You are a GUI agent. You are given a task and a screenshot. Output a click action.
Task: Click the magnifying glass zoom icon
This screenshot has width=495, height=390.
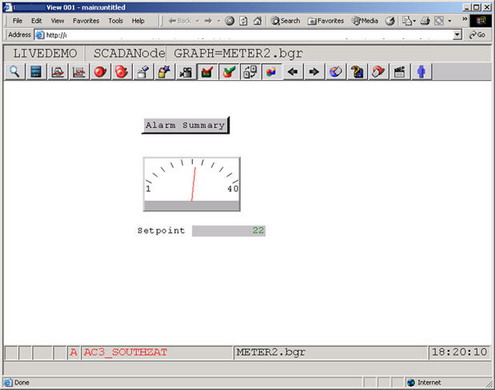point(14,72)
